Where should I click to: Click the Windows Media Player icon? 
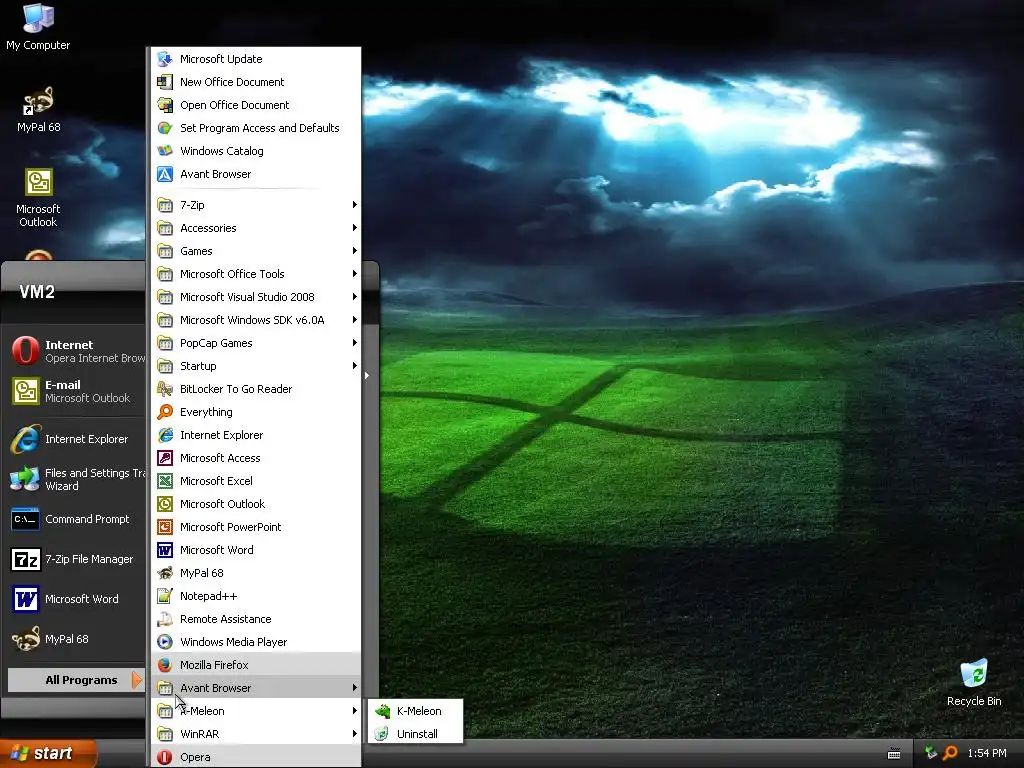[x=165, y=642]
